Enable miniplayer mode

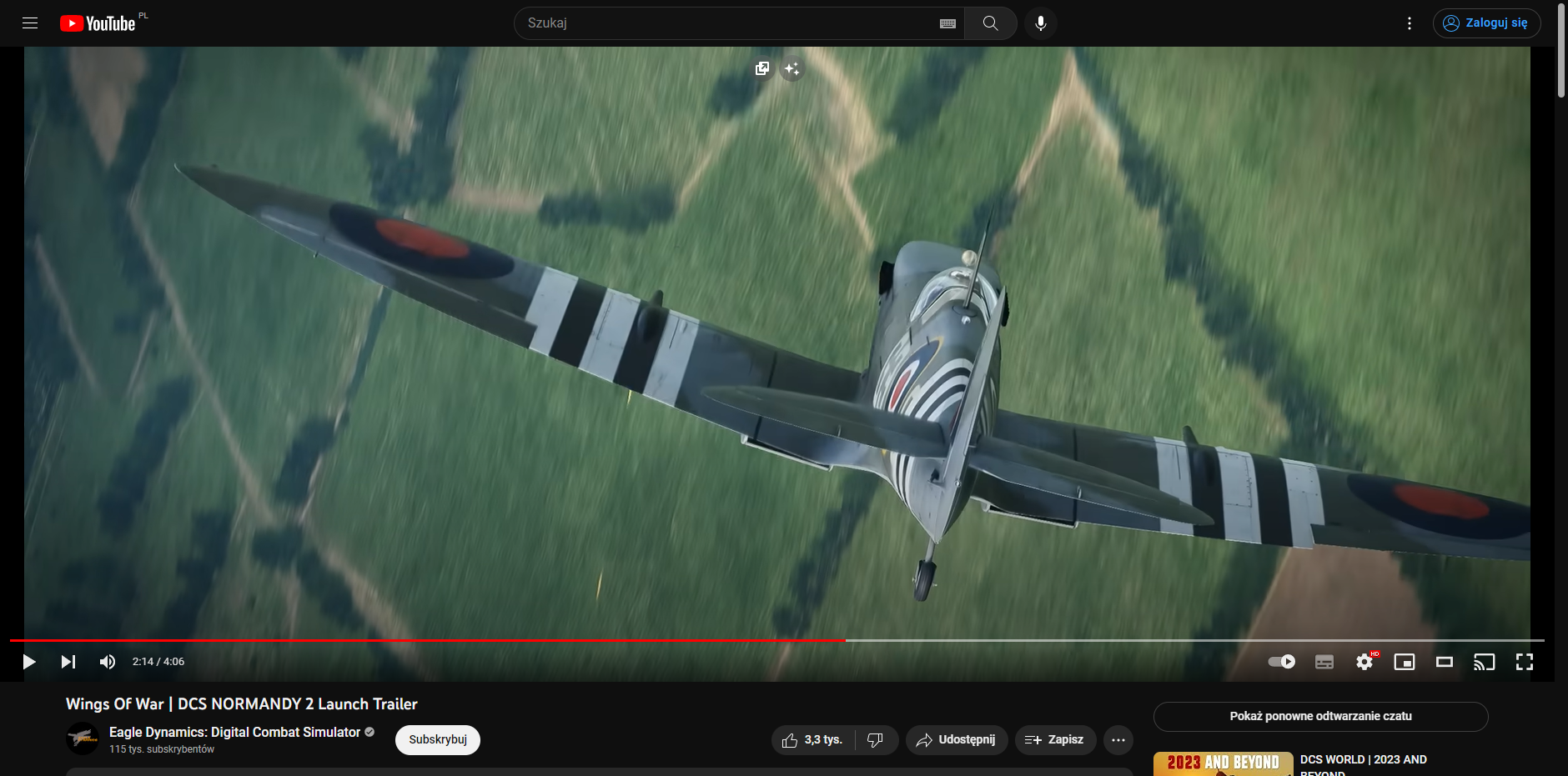1405,662
